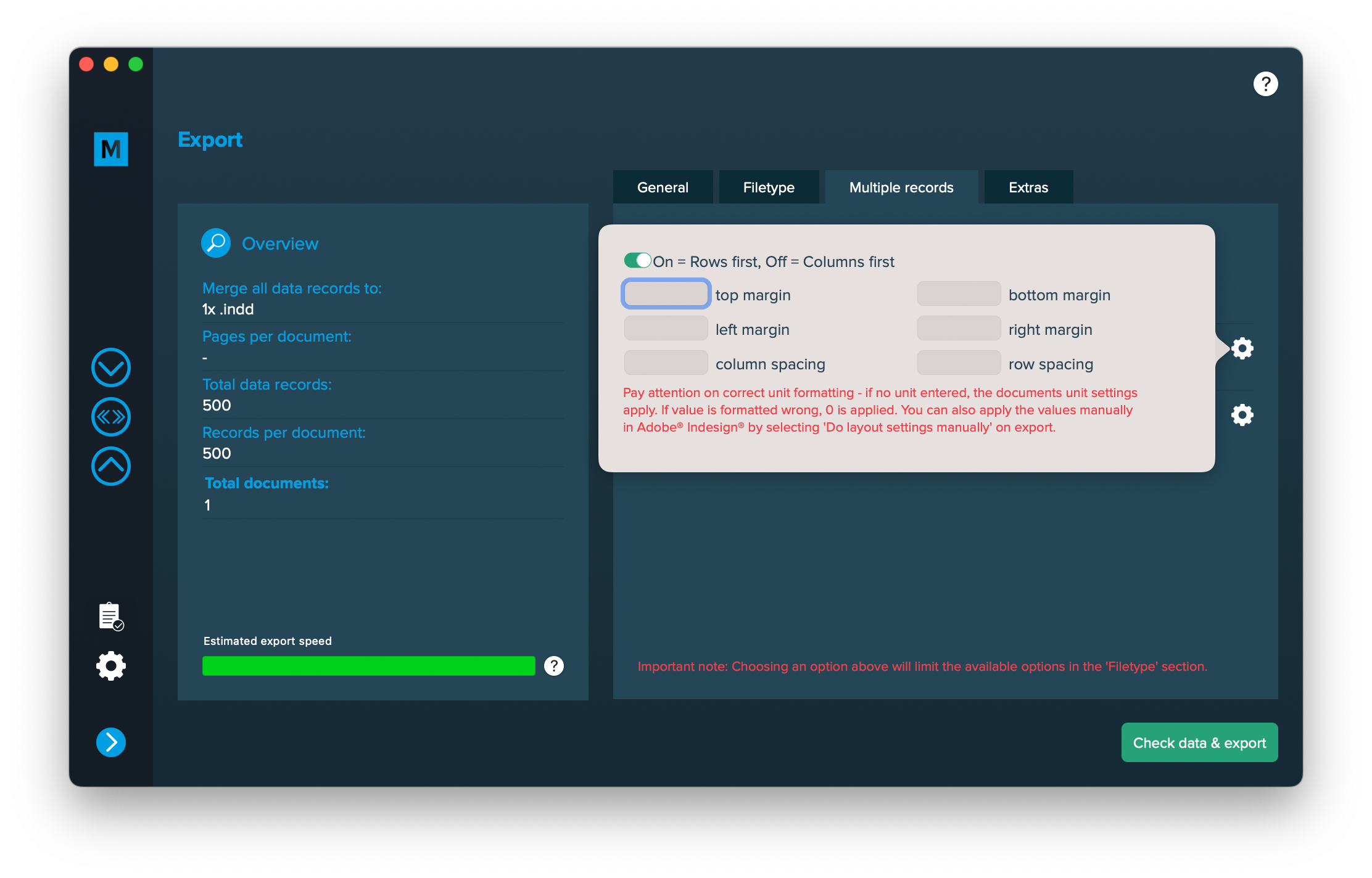
Task: Click the row spacing input field
Action: 959,363
